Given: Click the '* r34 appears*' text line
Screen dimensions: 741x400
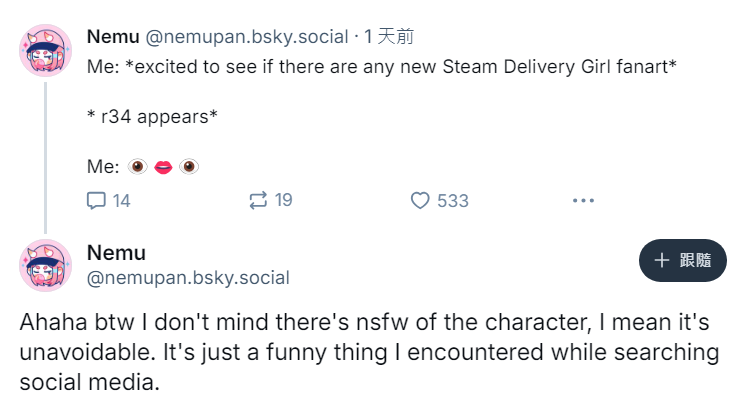Looking at the screenshot, I should pos(152,116).
